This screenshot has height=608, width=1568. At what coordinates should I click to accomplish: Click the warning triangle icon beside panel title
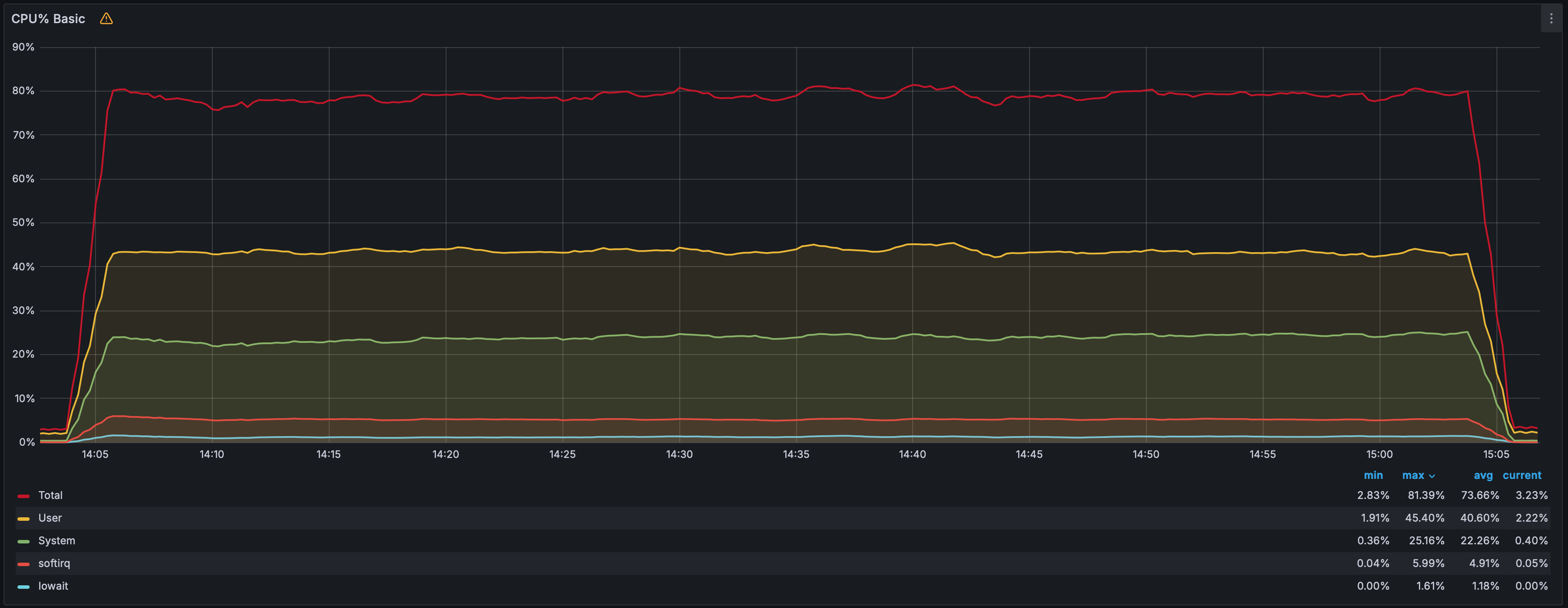point(106,19)
